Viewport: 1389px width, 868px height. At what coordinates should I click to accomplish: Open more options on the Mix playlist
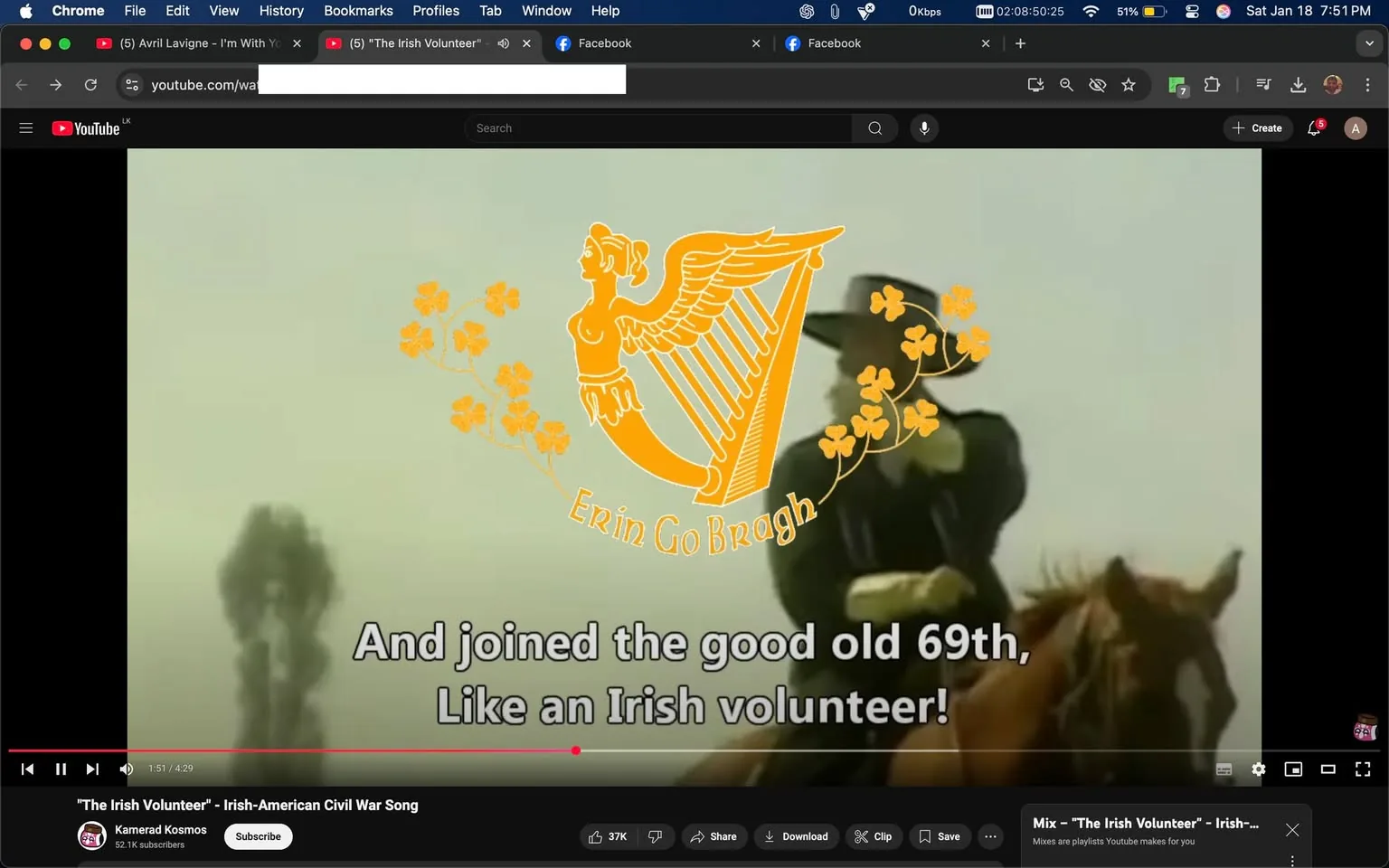click(1292, 859)
